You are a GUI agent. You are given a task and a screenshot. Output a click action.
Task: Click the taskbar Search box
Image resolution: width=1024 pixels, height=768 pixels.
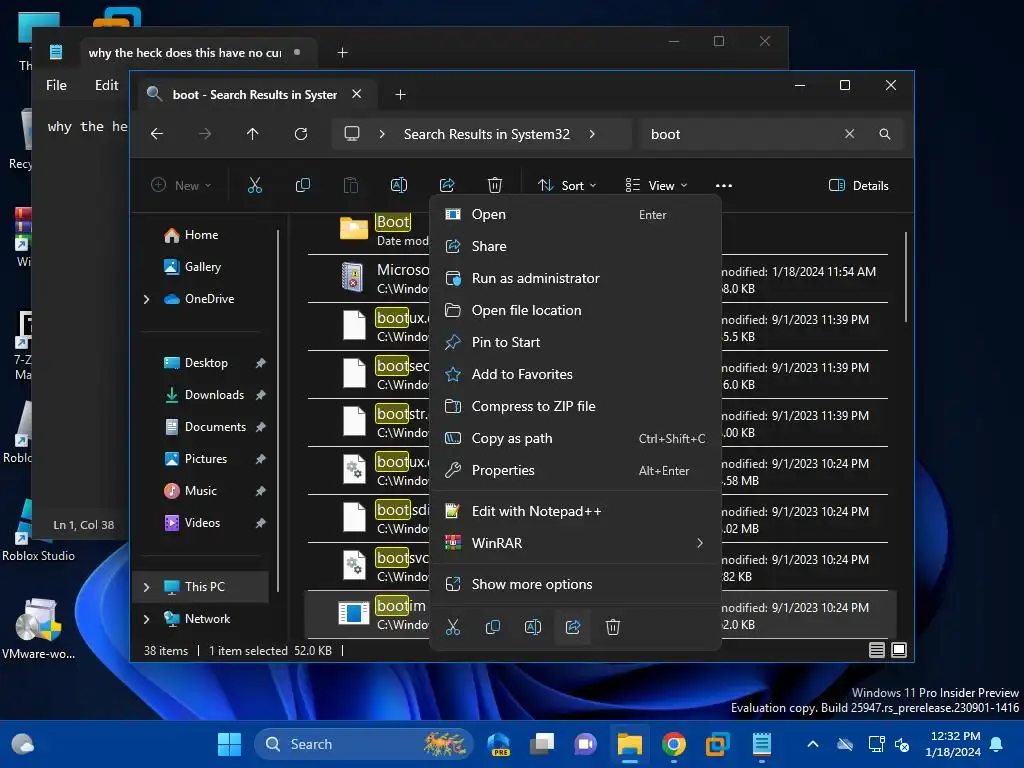click(x=363, y=744)
